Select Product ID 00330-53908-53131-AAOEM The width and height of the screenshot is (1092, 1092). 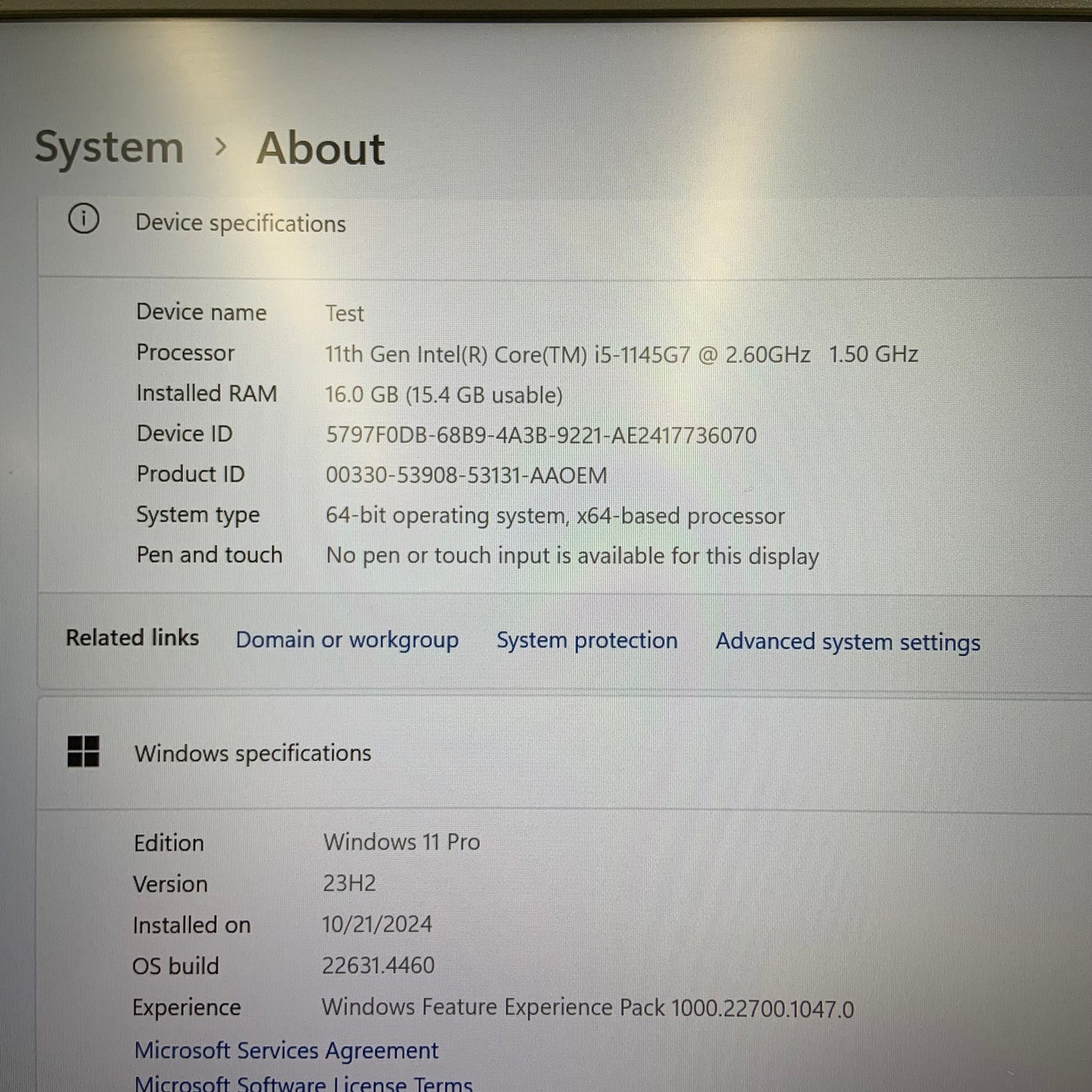coord(466,475)
